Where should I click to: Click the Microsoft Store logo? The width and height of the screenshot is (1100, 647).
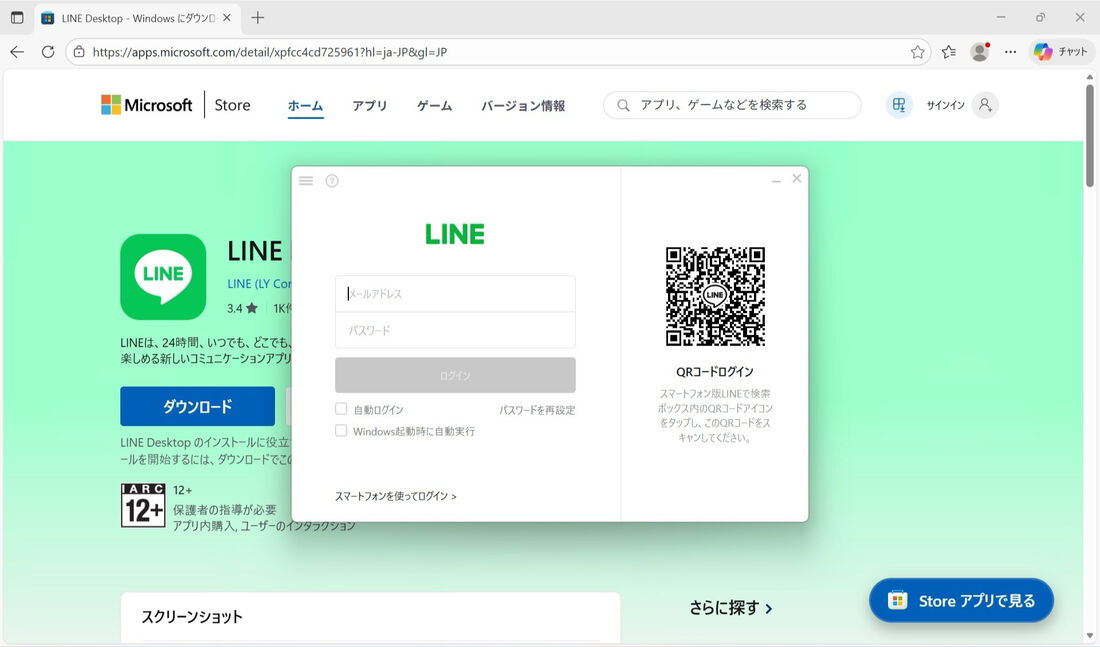(146, 104)
